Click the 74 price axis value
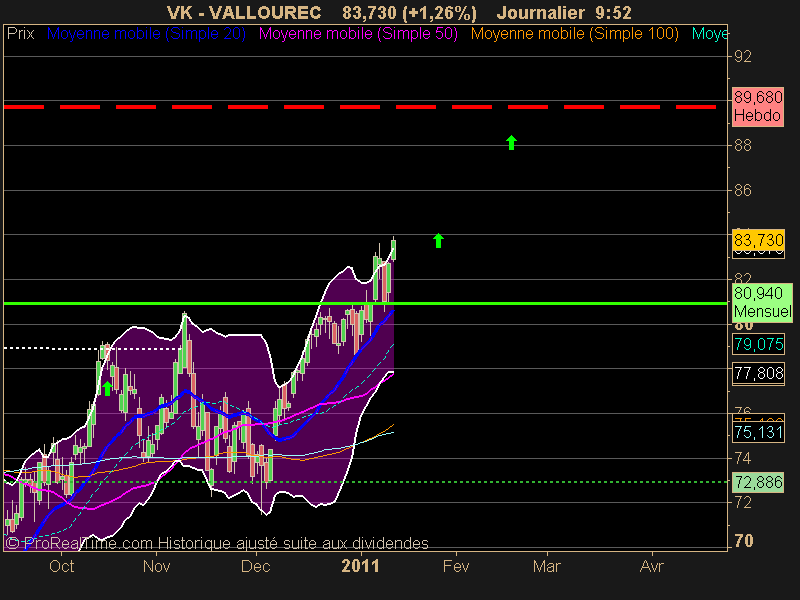This screenshot has width=800, height=600. pyautogui.click(x=743, y=458)
